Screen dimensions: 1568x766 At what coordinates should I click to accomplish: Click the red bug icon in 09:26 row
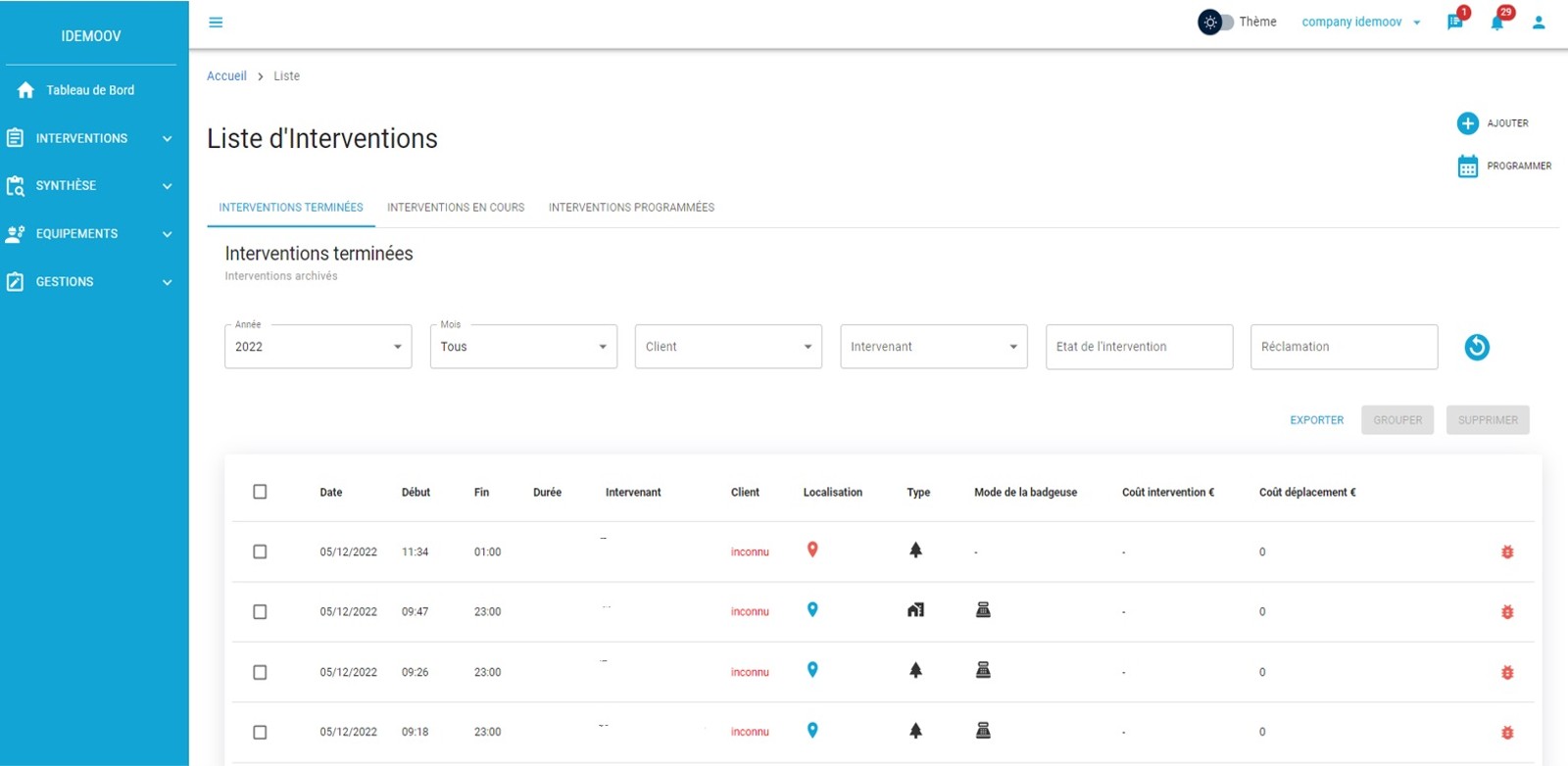pyautogui.click(x=1507, y=673)
